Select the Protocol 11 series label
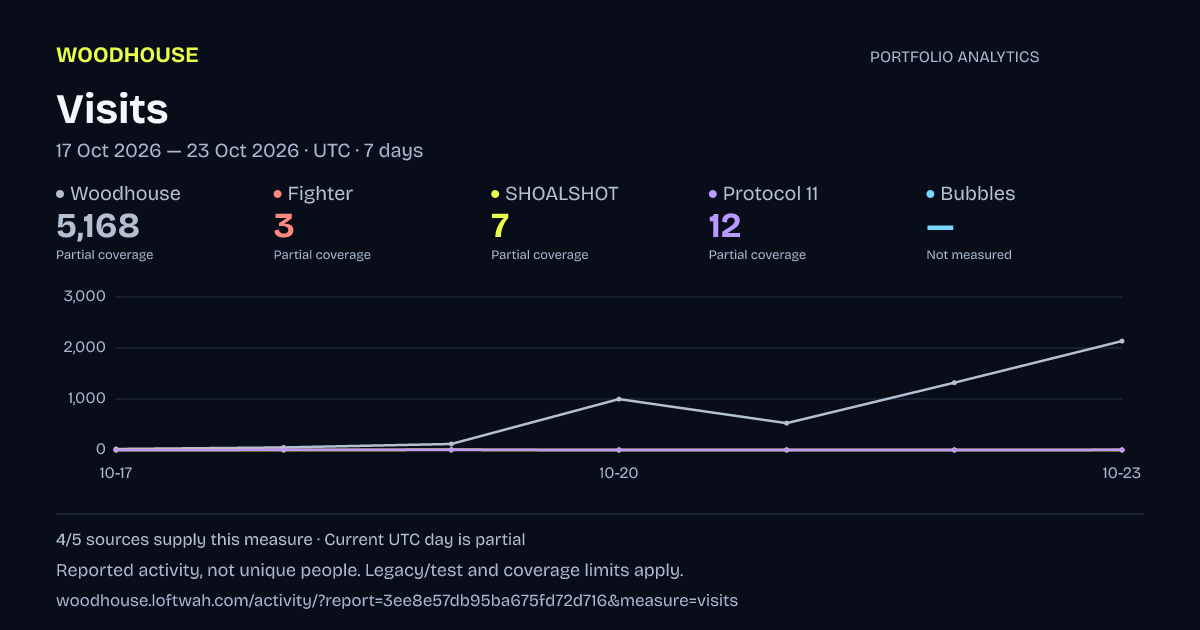The image size is (1200, 630). [770, 194]
